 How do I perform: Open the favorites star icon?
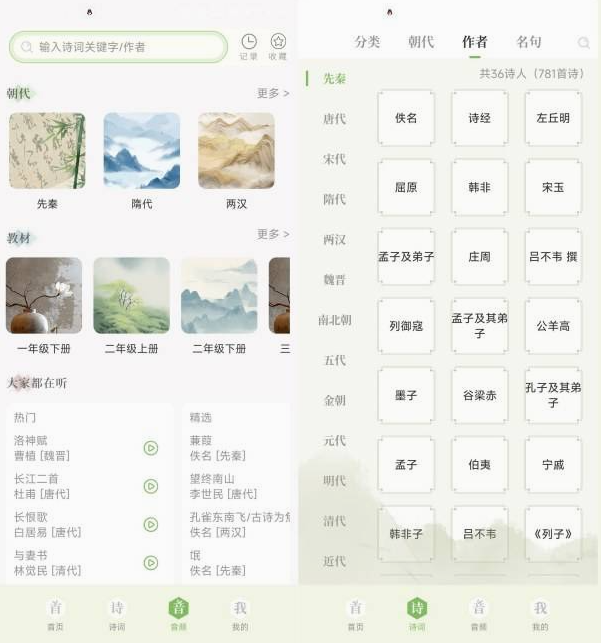tap(278, 42)
